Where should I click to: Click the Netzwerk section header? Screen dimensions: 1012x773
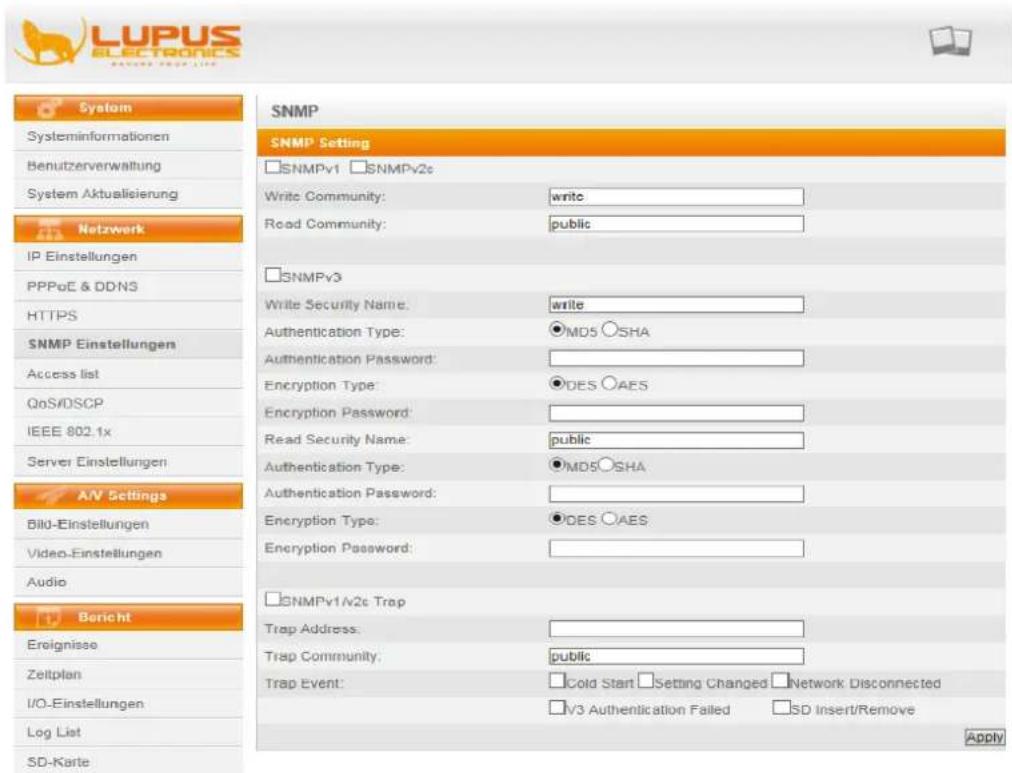tap(128, 229)
